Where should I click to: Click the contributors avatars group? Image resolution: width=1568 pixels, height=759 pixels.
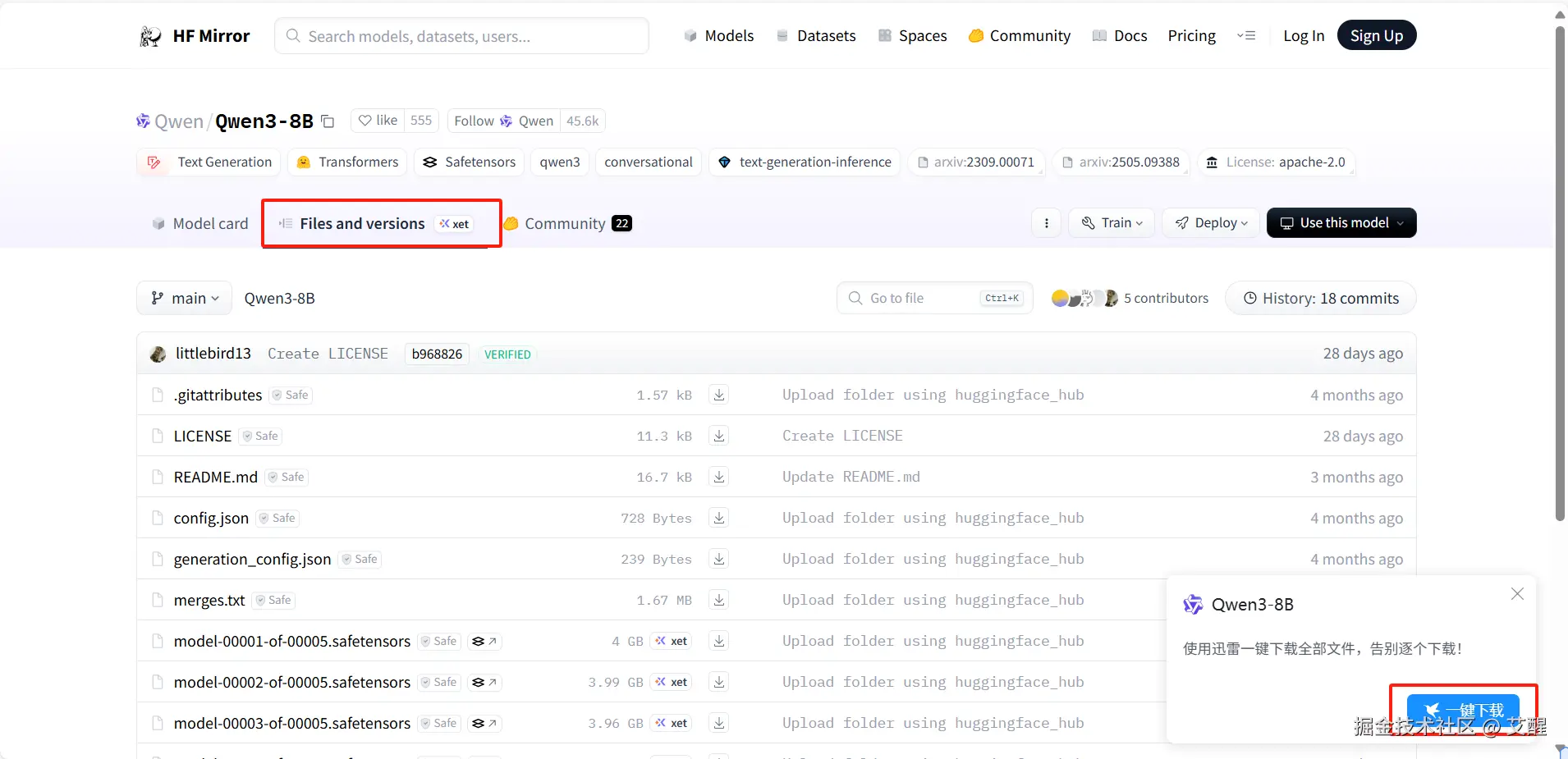[x=1084, y=299]
